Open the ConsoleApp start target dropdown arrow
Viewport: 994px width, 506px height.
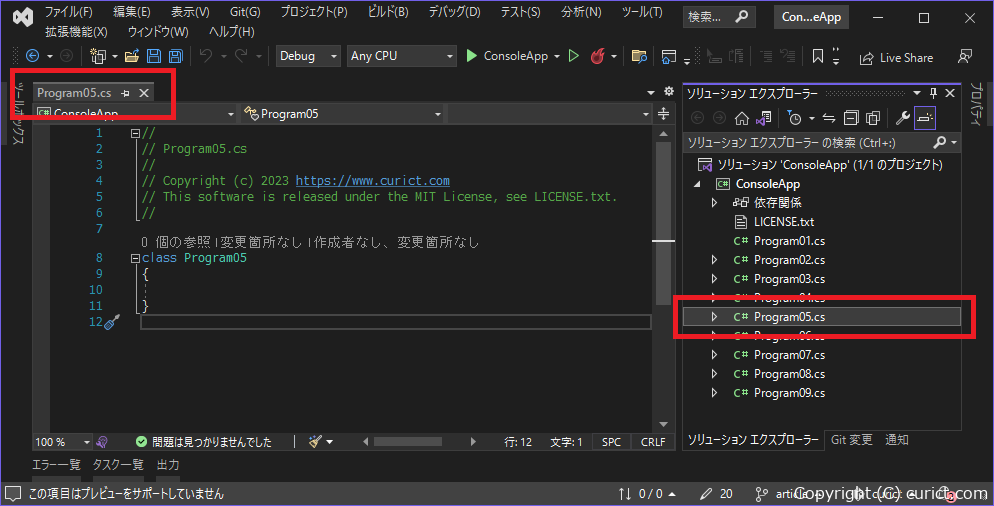point(557,56)
